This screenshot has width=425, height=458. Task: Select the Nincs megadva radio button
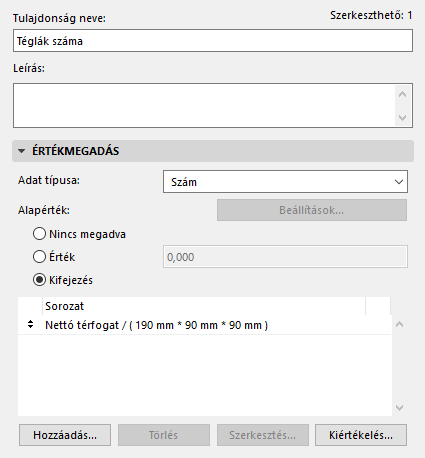pos(39,234)
